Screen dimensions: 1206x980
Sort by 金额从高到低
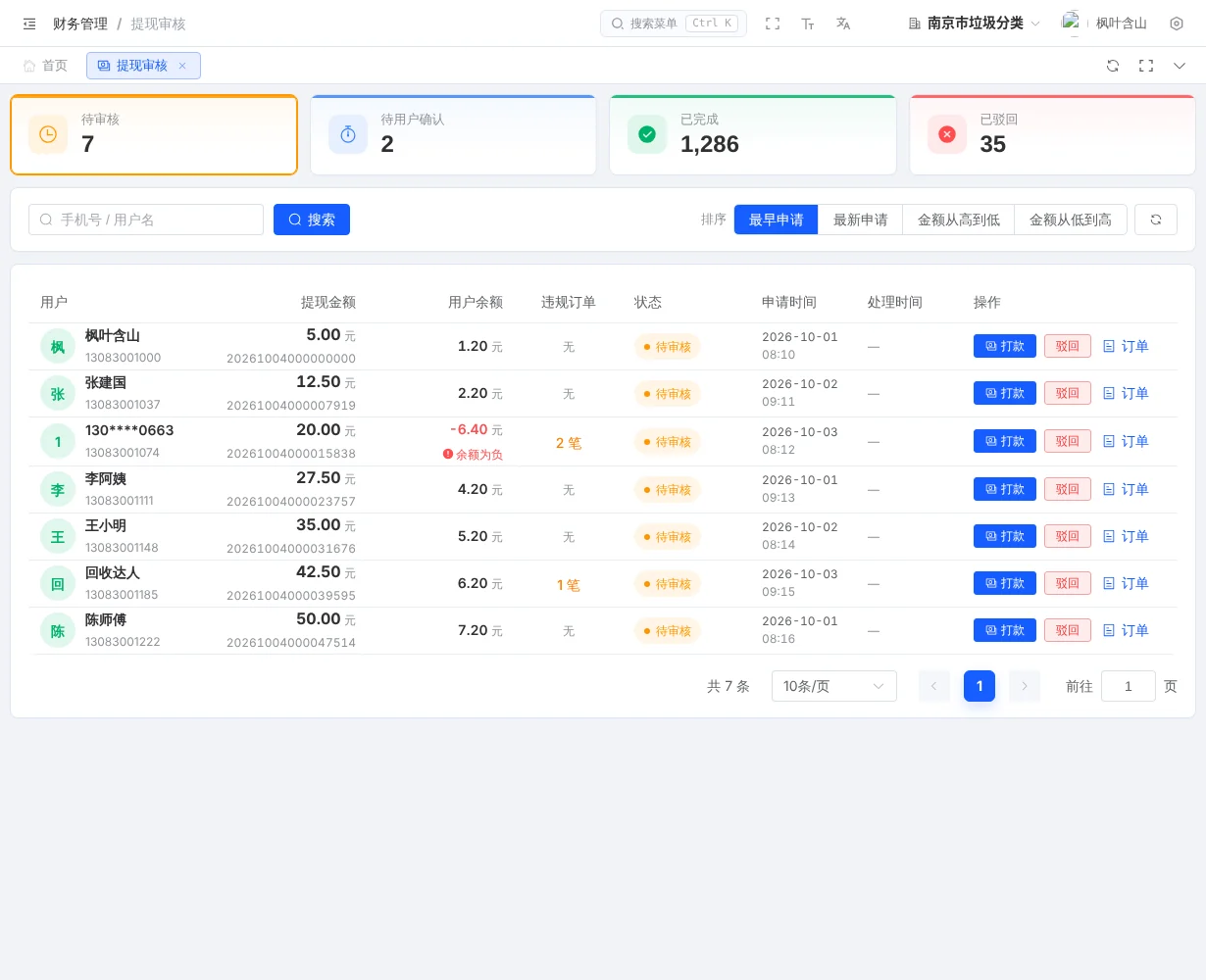tap(958, 220)
